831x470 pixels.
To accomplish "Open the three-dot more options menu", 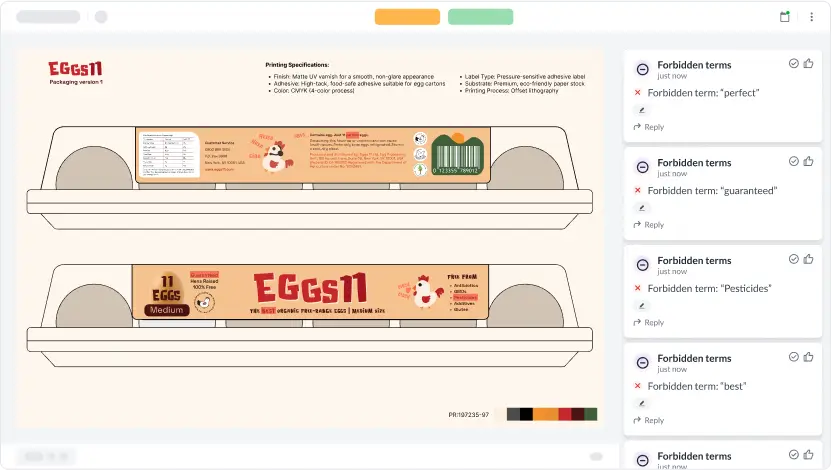I will point(811,17).
